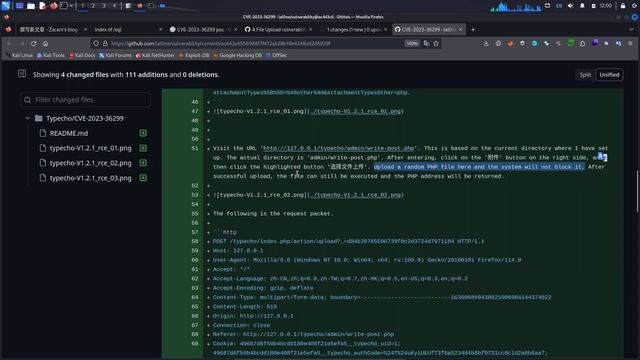Follow the typecho/admin/write-post.php URL link
This screenshot has width=640, height=360.
tap(338, 148)
